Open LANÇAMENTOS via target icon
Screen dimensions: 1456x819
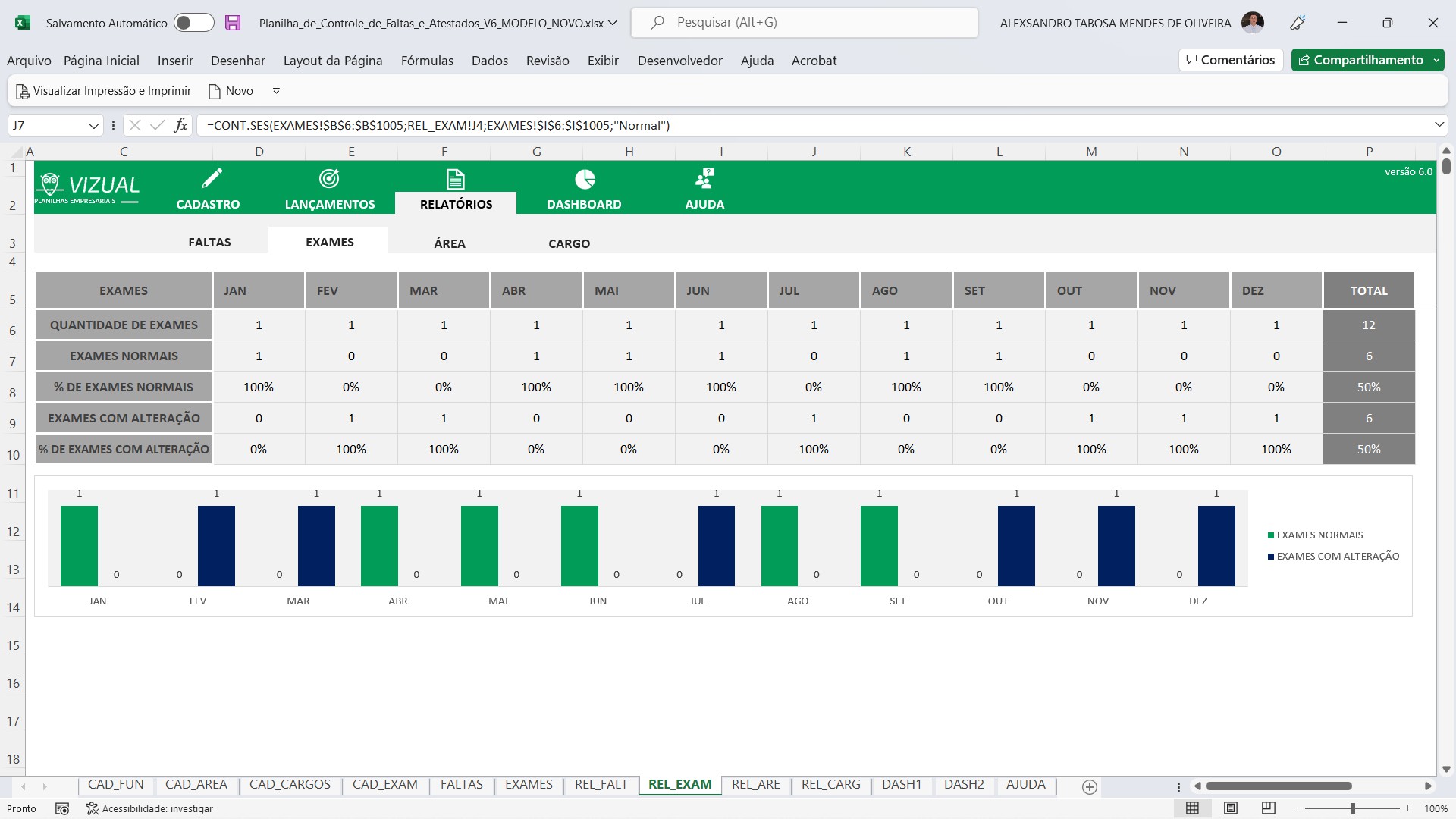point(329,179)
